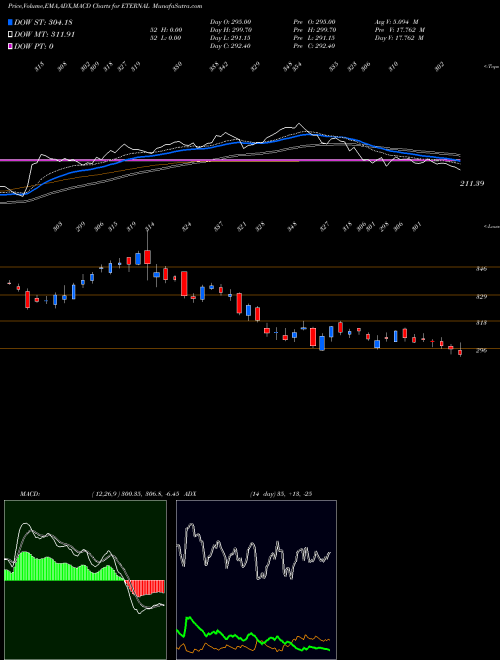Click the thick blue EMA line at its peak
Screen dimensions: 500x660
pos(307,134)
